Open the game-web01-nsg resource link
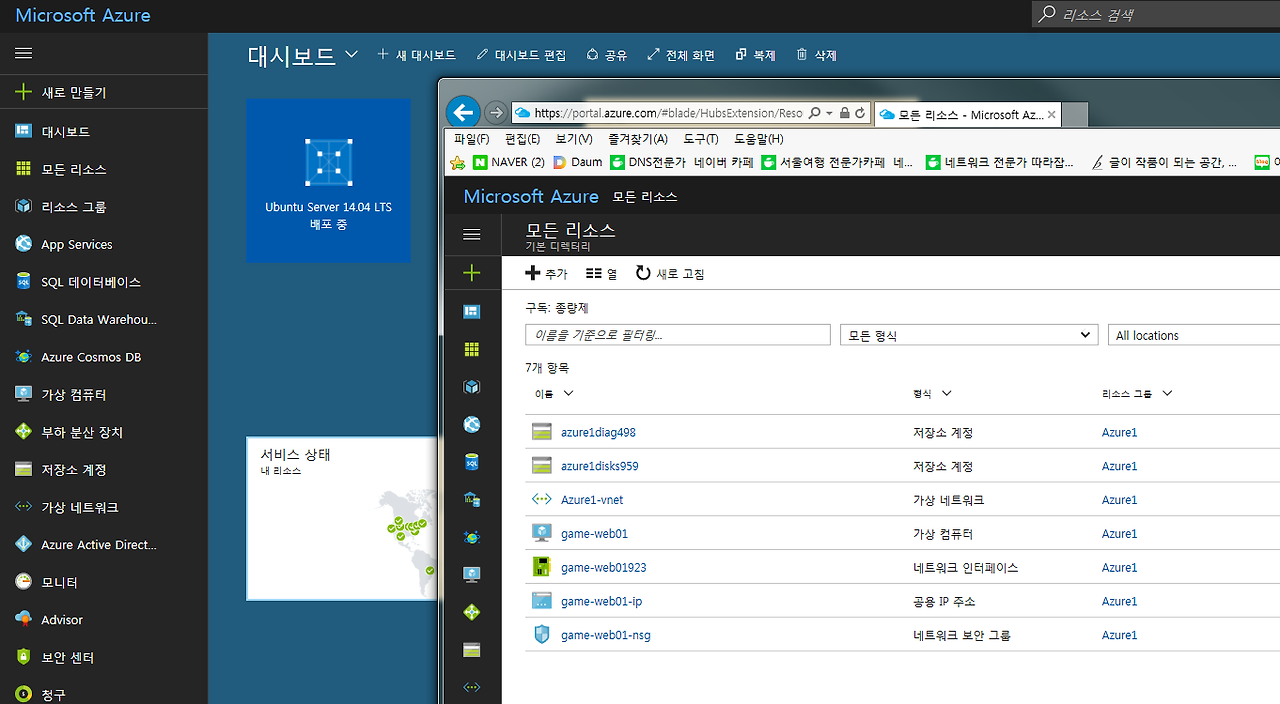 click(606, 635)
